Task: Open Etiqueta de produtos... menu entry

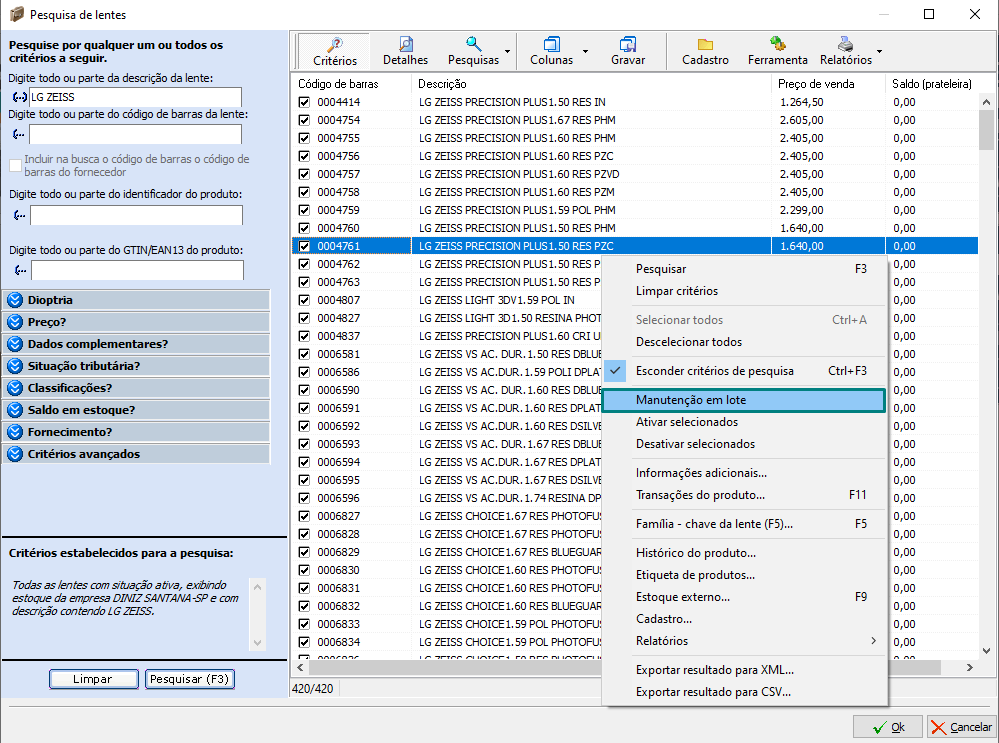Action: (x=744, y=575)
